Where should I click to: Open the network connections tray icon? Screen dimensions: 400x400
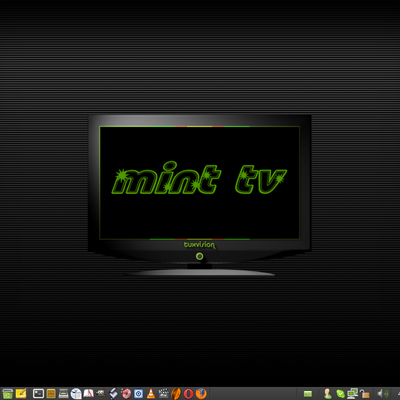tap(352, 394)
